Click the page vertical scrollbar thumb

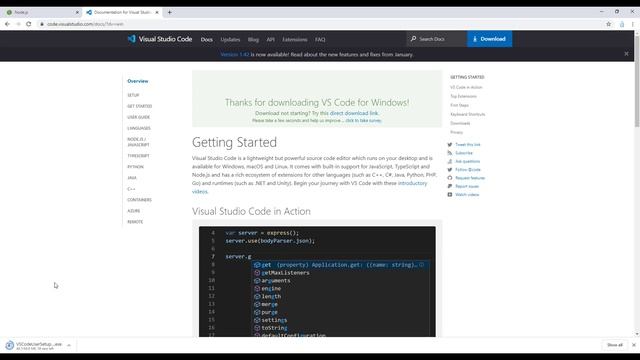tap(637, 81)
